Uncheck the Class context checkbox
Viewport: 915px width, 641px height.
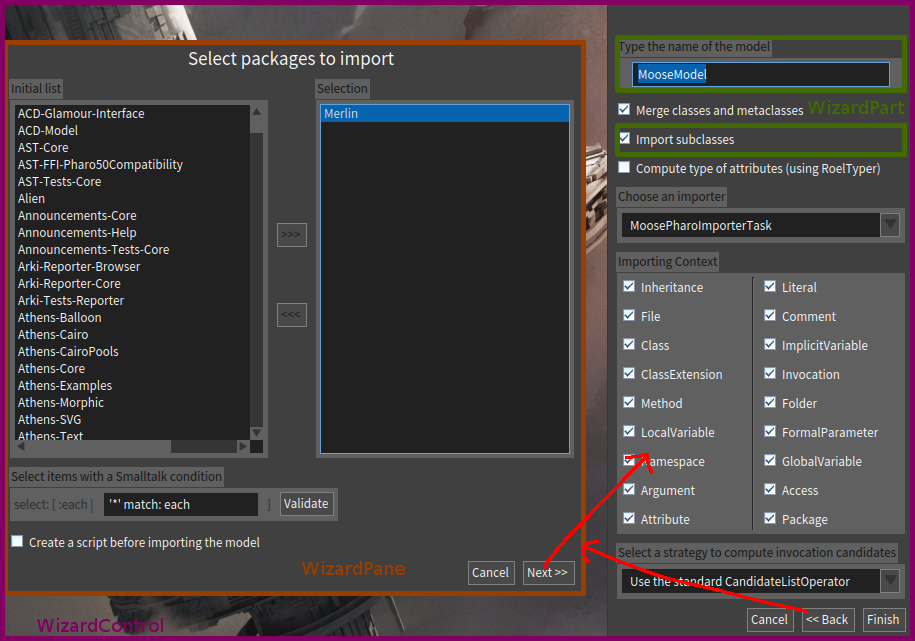(629, 344)
